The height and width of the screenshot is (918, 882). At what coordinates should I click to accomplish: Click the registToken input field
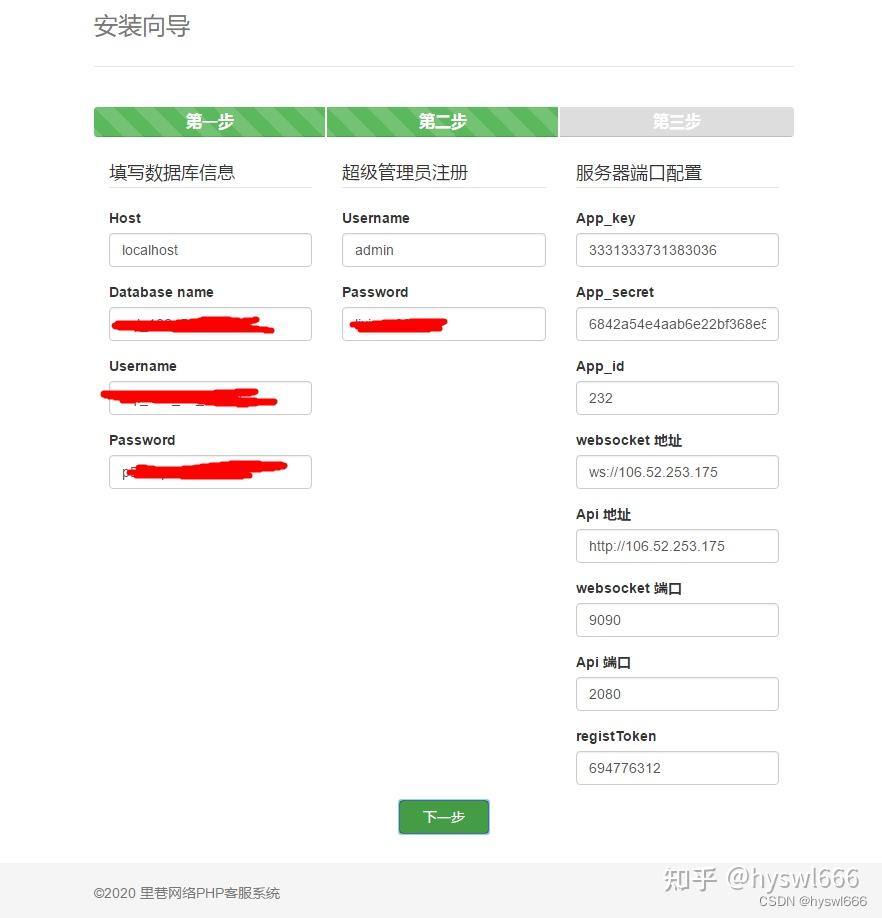point(677,768)
